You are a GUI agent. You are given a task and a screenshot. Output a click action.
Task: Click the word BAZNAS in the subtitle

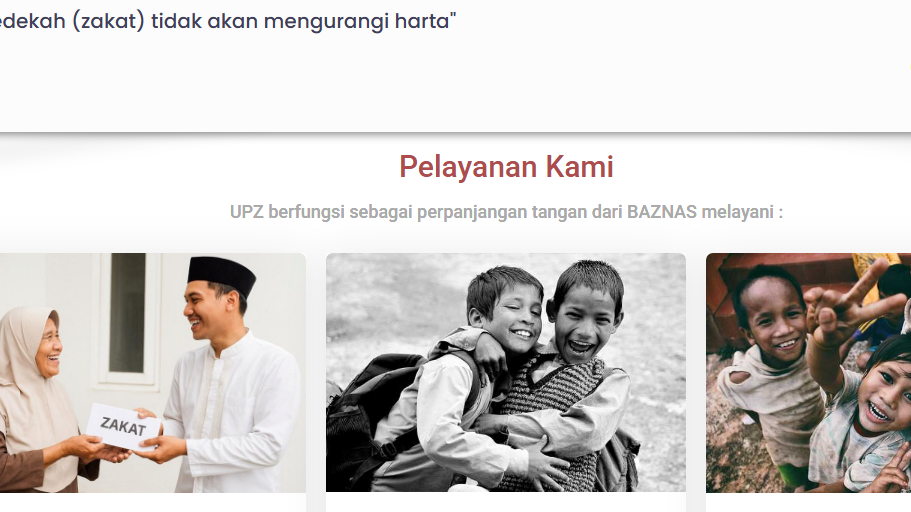662,212
